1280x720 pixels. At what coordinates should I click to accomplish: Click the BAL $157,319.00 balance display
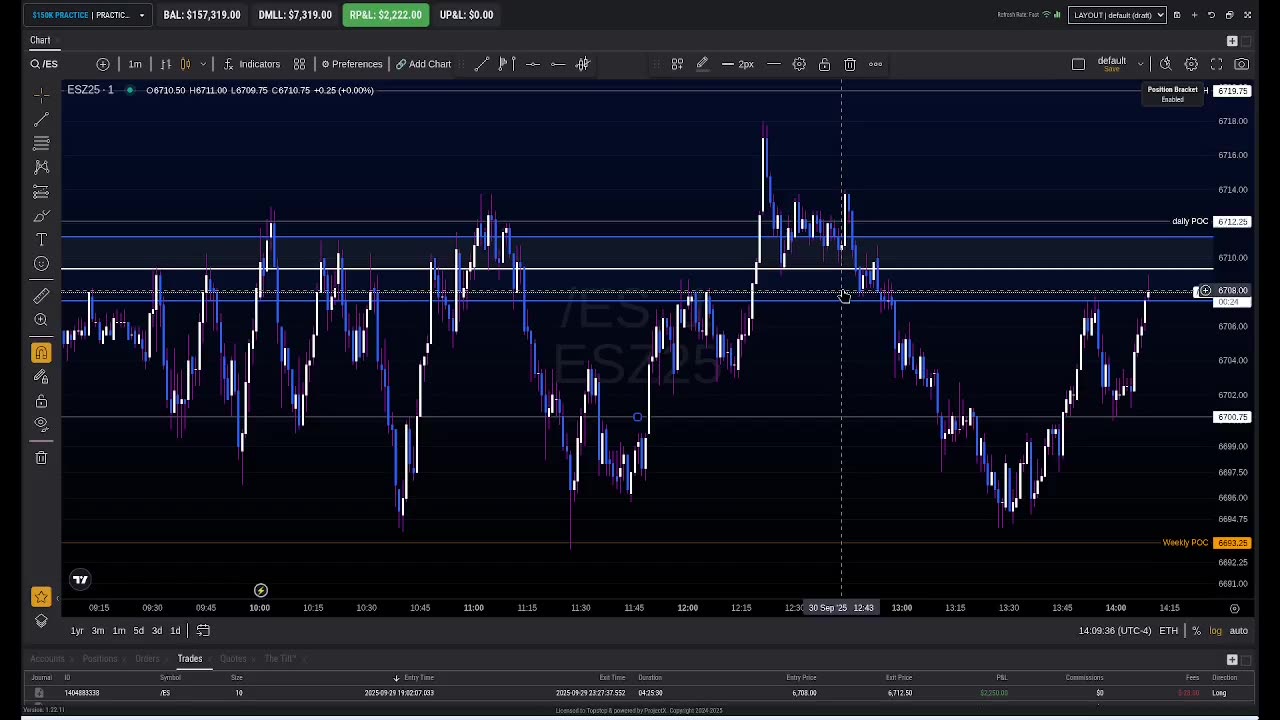point(202,15)
